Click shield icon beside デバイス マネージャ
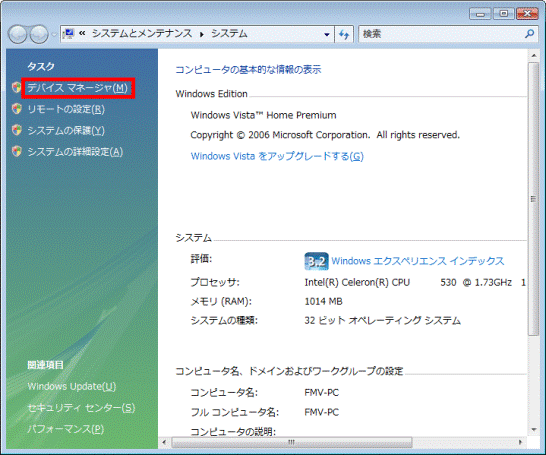The image size is (546, 455). click(x=16, y=87)
